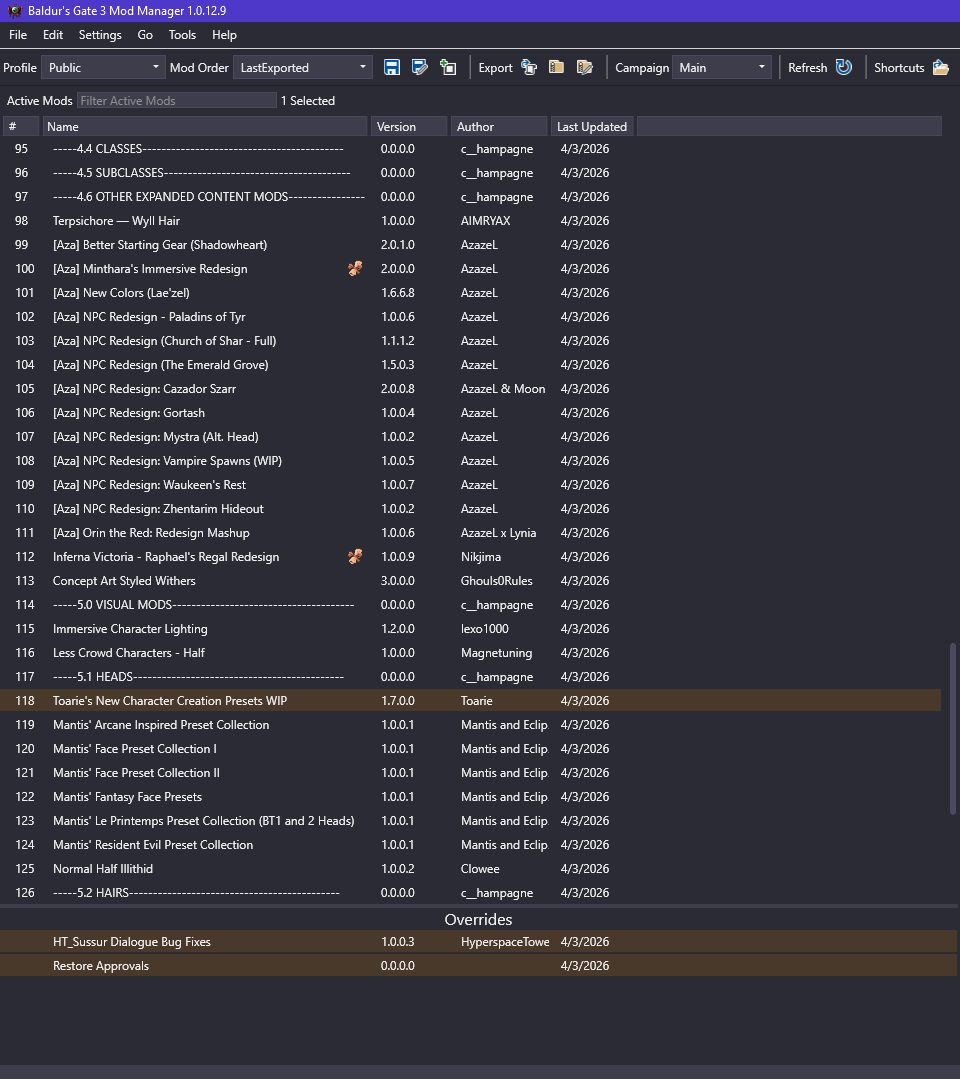
Task: Click the active mods vertical scrollbar thumb
Action: click(x=952, y=729)
